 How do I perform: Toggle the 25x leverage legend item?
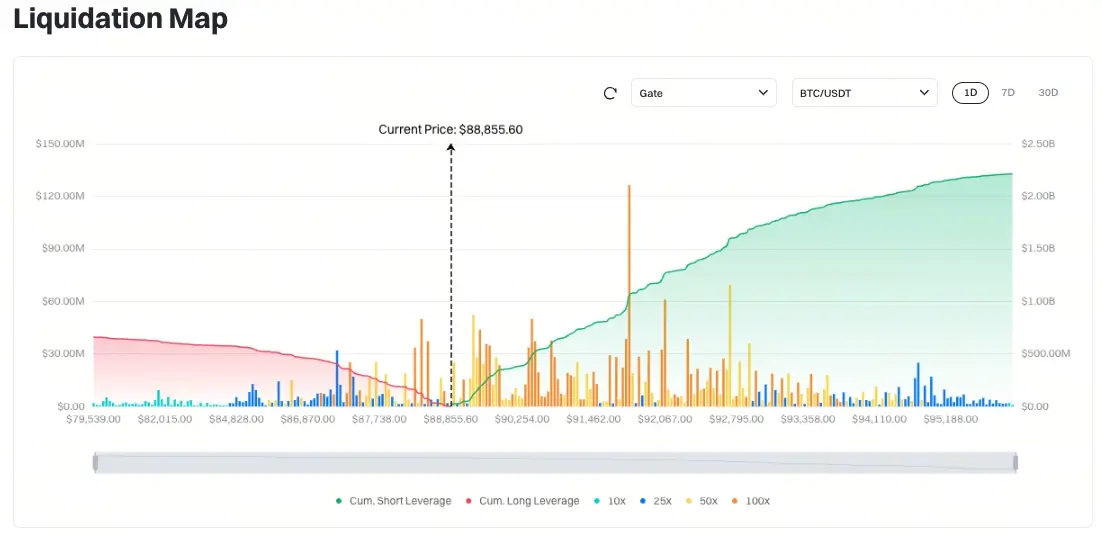point(656,501)
